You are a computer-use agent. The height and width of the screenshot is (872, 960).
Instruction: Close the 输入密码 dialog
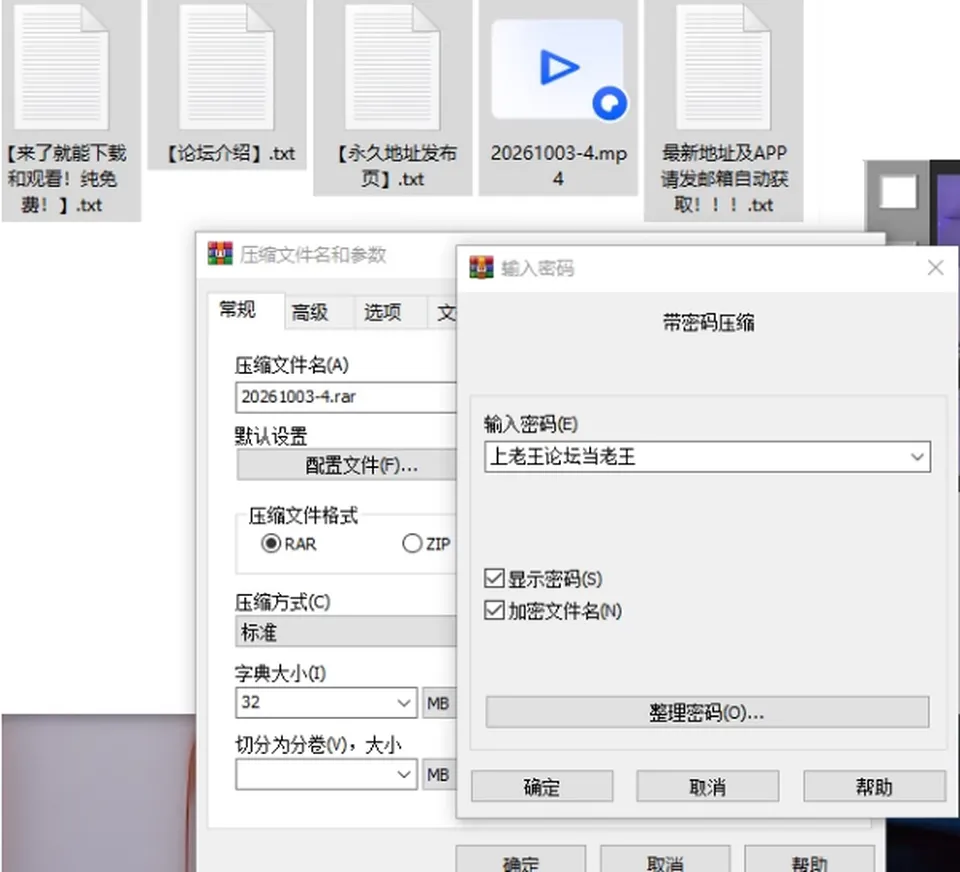point(935,268)
